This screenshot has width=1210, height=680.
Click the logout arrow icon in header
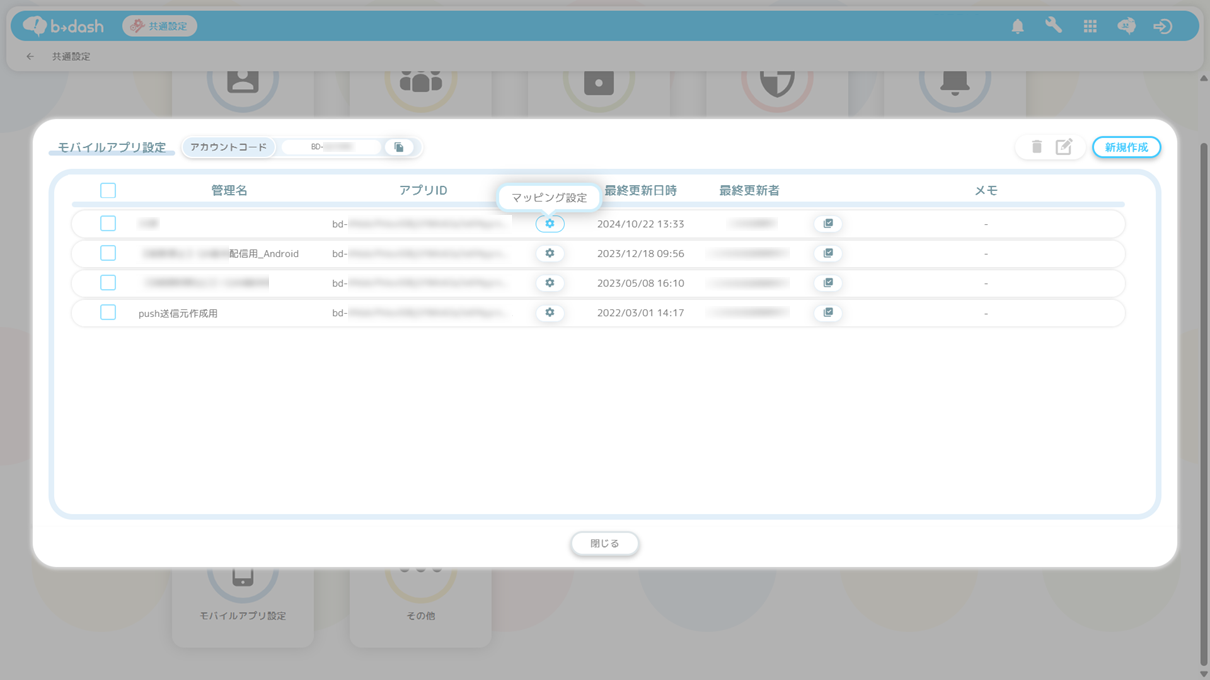click(x=1162, y=27)
